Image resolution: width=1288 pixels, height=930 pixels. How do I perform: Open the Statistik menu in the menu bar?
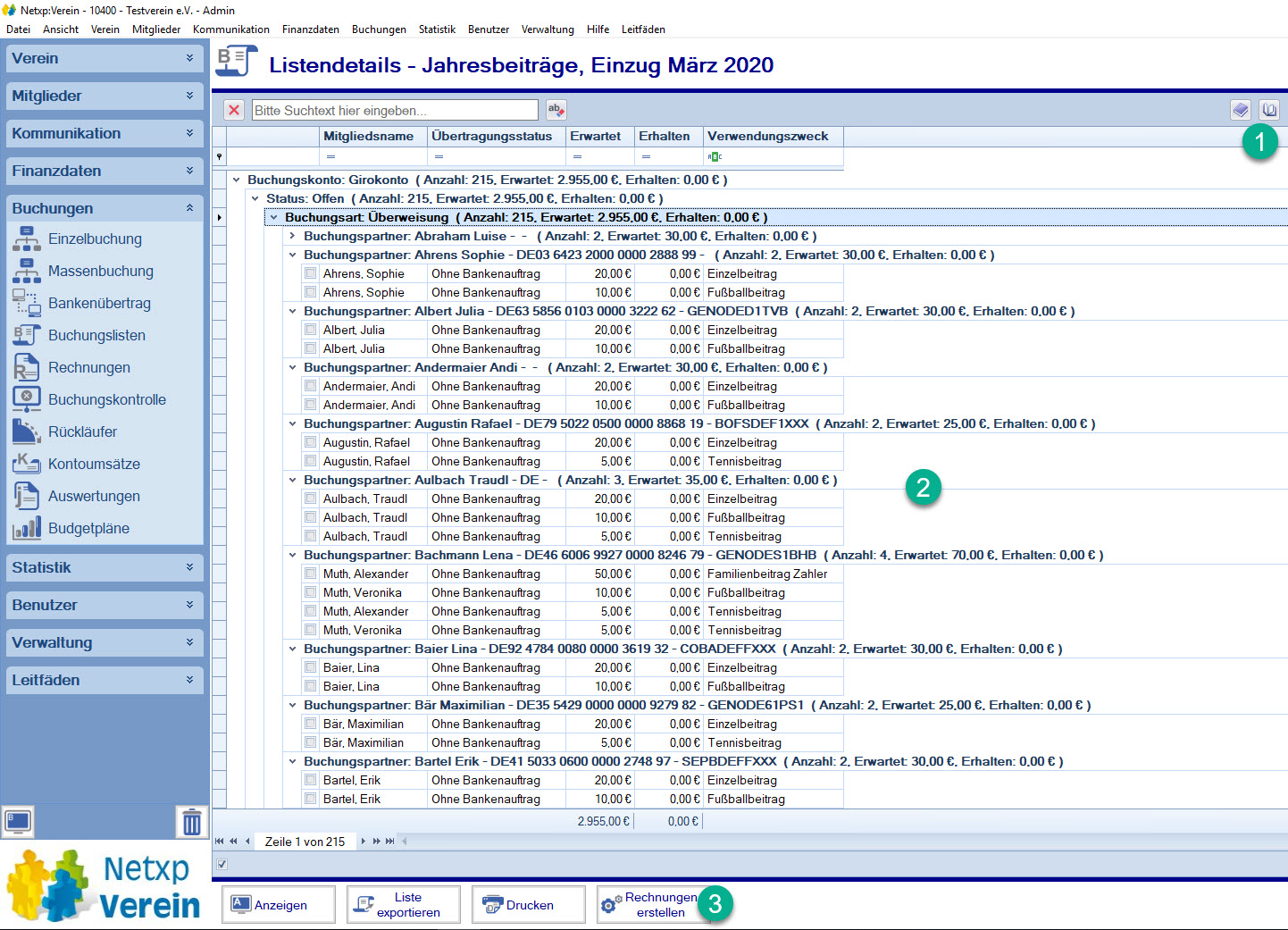click(x=437, y=29)
